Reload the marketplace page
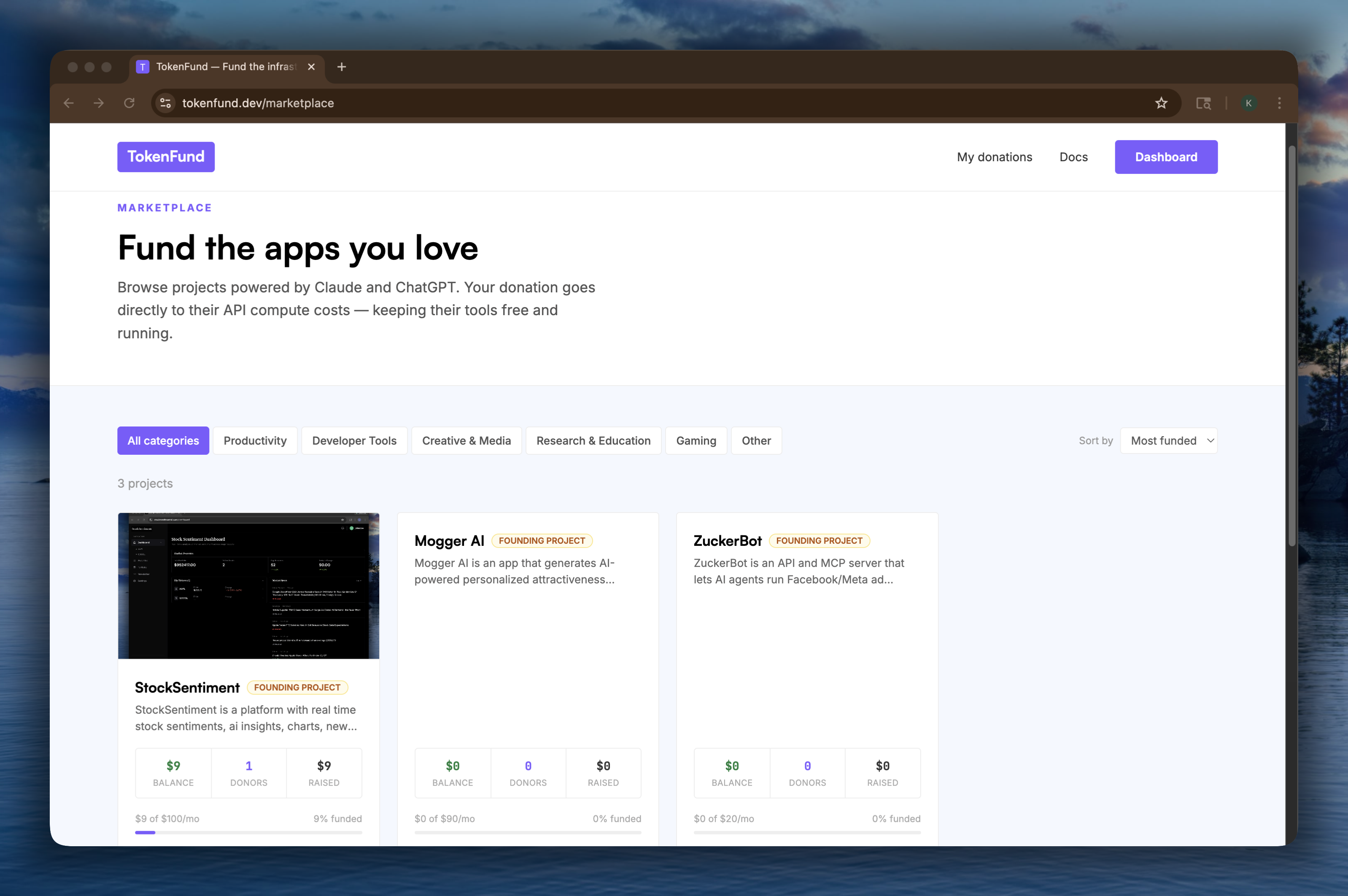Viewport: 1348px width, 896px height. pyautogui.click(x=129, y=103)
